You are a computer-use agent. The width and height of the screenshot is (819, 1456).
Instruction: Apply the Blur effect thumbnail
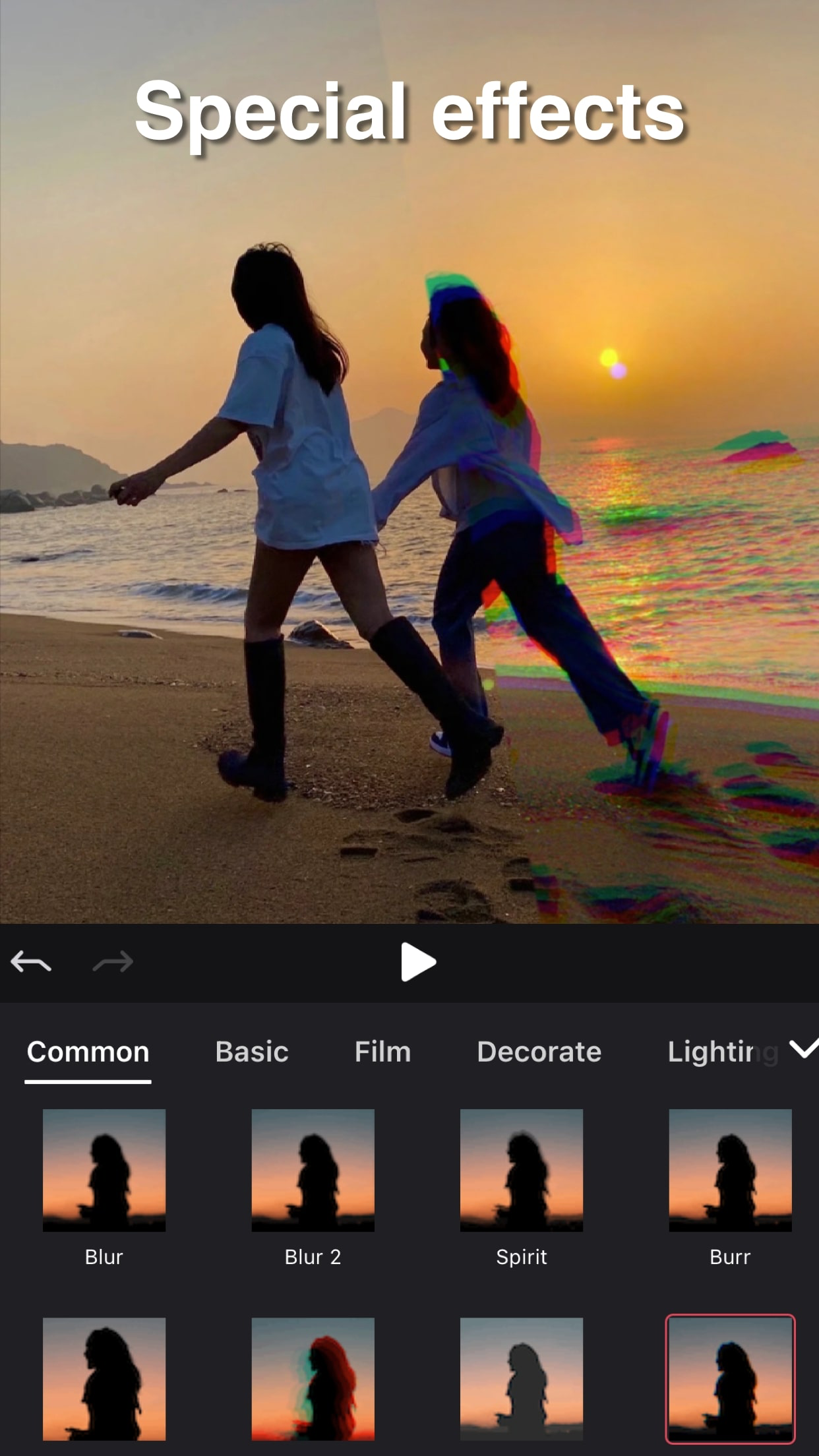[104, 1170]
